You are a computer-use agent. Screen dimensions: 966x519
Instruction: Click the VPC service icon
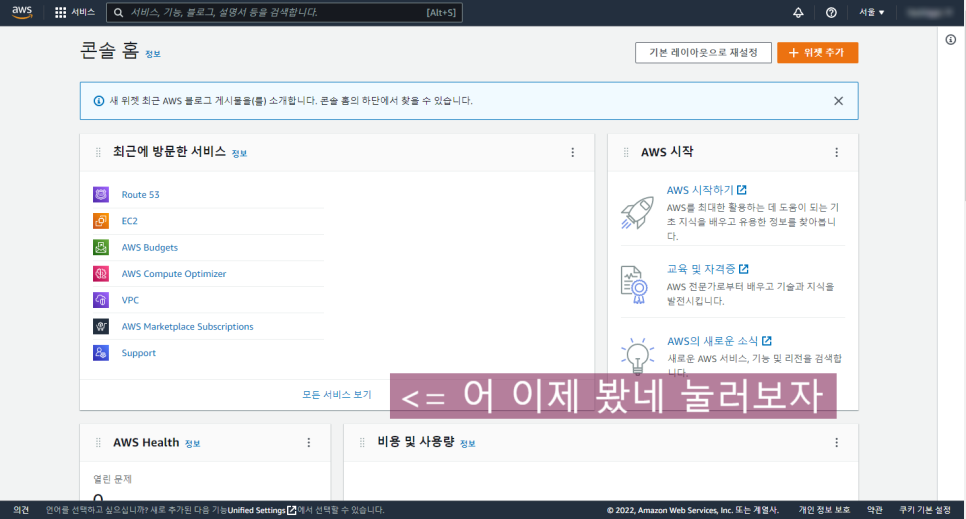click(101, 300)
